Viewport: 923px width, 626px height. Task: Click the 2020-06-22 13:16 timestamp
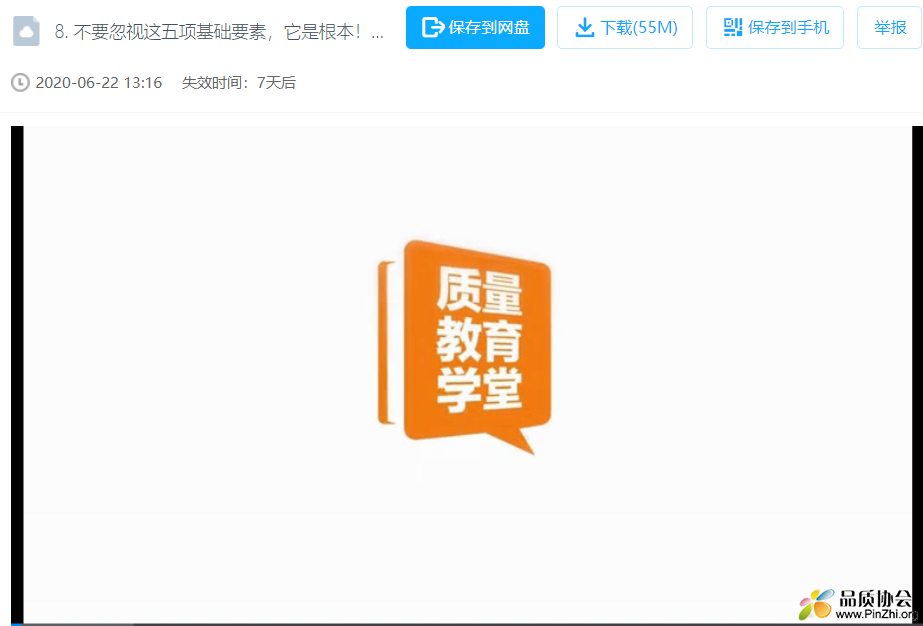pos(99,82)
